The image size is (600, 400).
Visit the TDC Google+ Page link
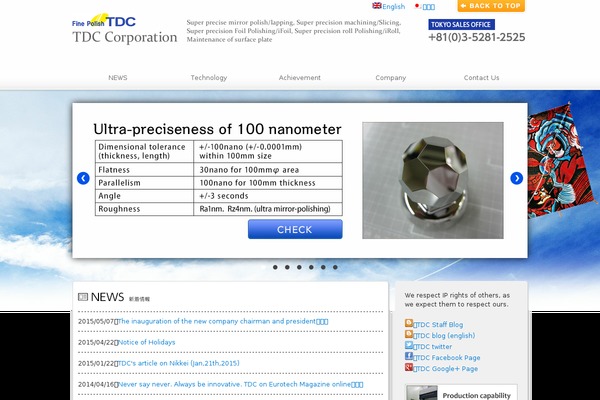pos(446,369)
